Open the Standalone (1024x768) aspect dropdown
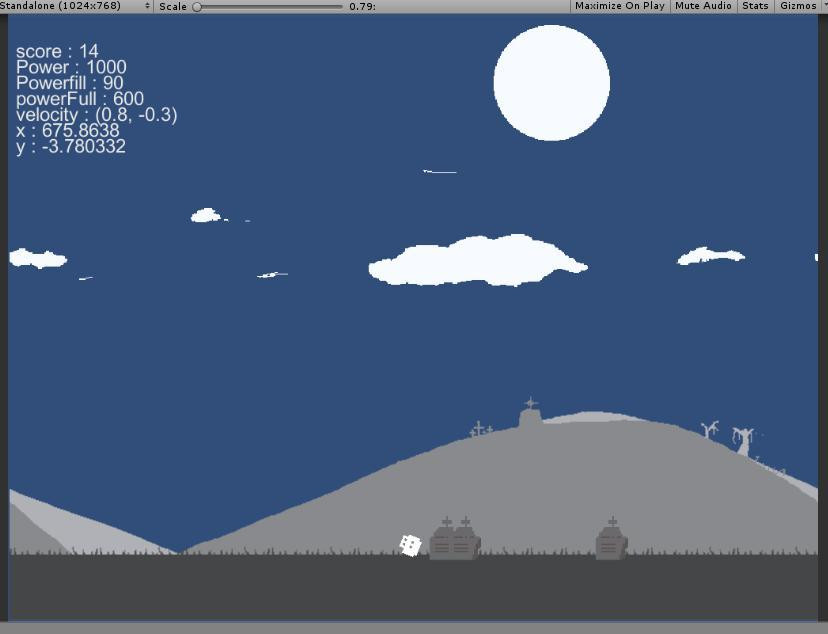Viewport: 828px width, 634px height. click(x=76, y=6)
